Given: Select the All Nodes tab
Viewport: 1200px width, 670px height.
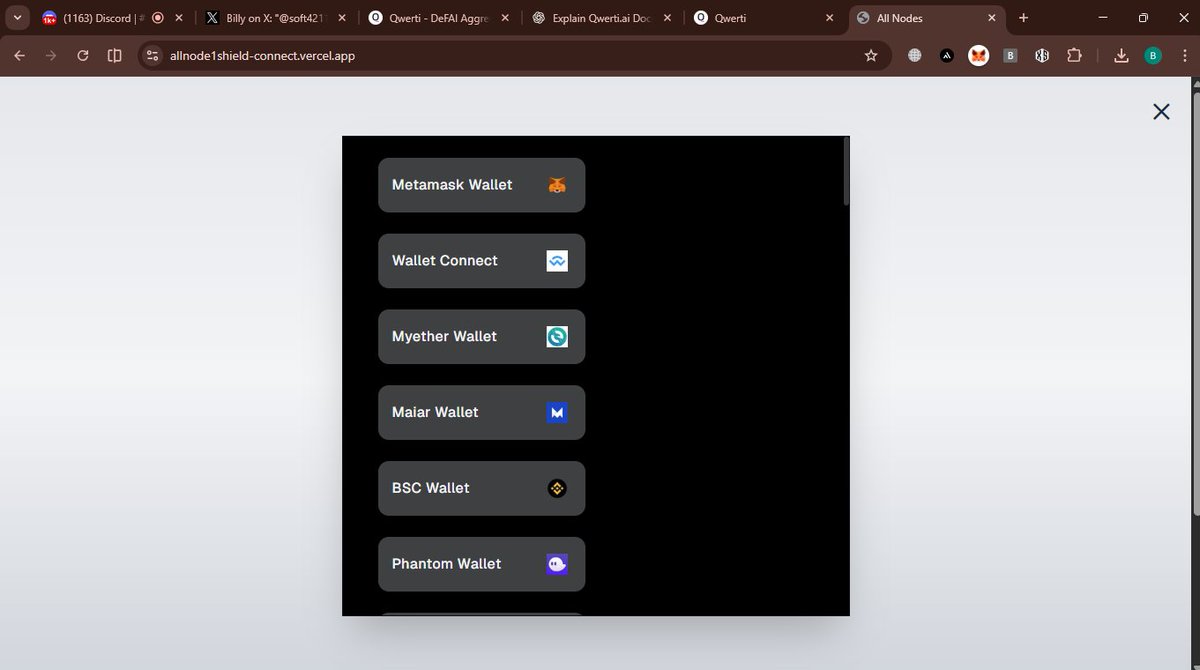Looking at the screenshot, I should (925, 18).
